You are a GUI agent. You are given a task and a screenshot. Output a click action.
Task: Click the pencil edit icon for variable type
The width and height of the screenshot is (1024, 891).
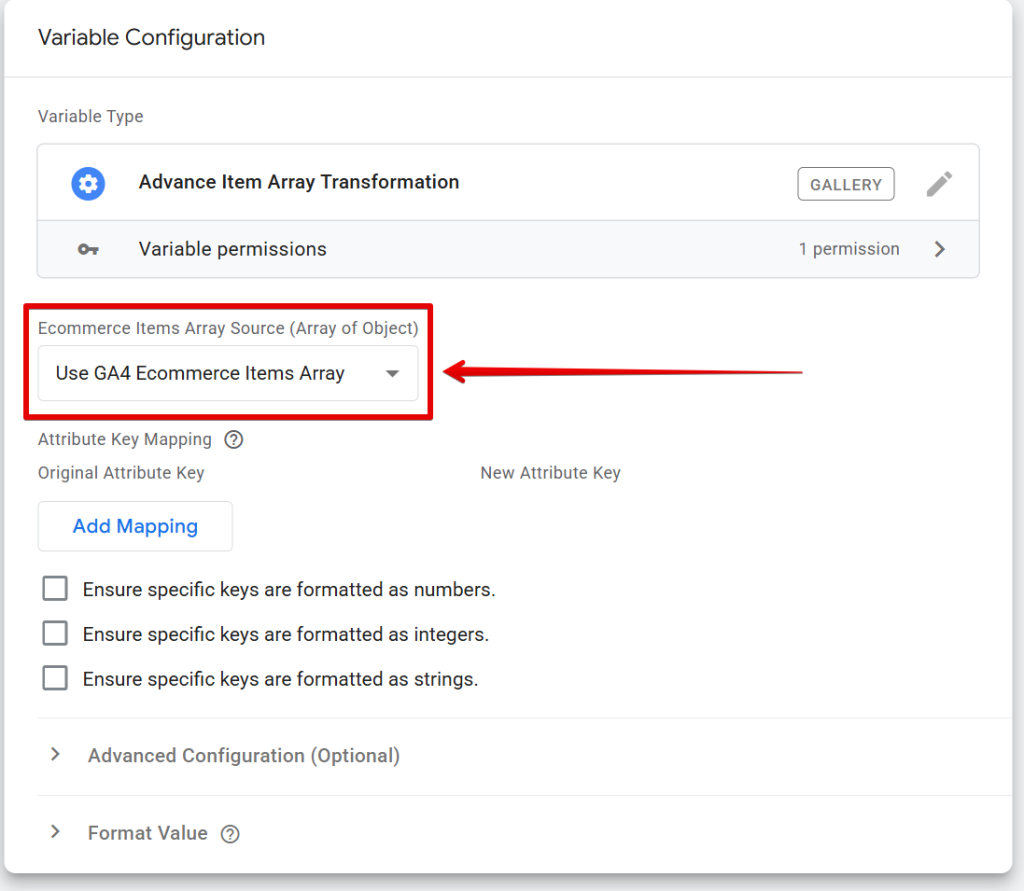click(939, 184)
